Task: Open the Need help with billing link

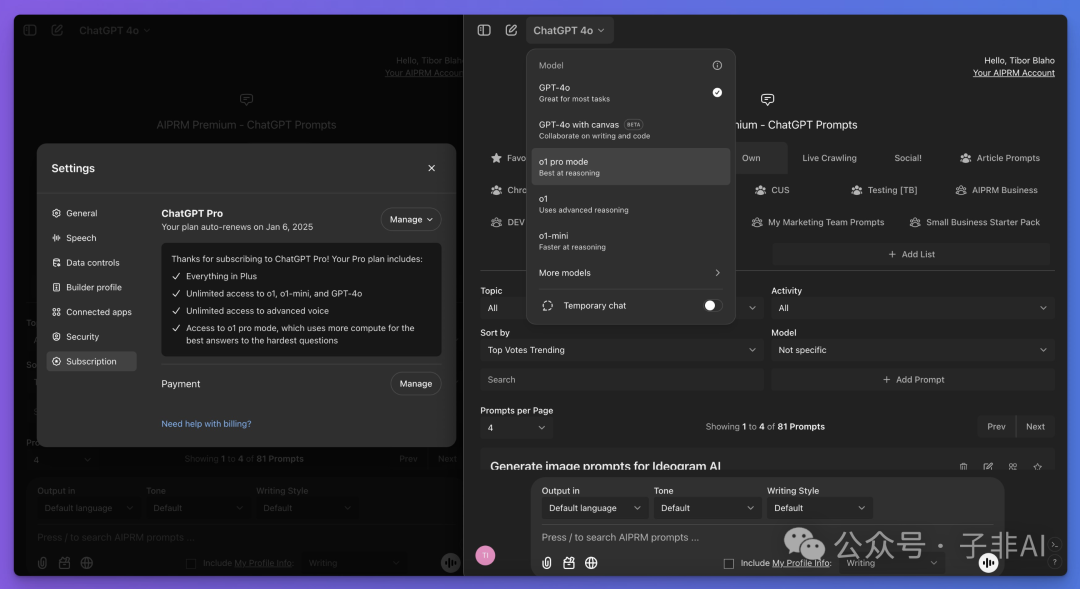Action: (206, 424)
